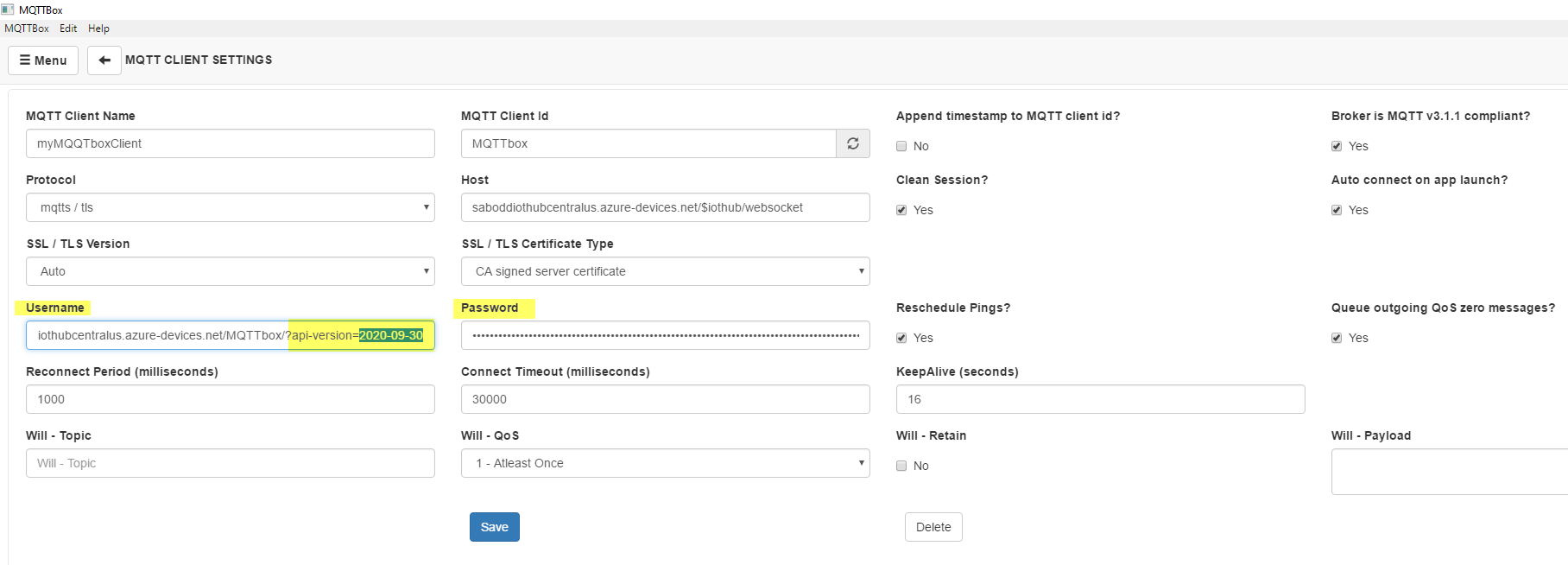The image size is (1568, 565).
Task: Click the back arrow button
Action: 104,60
